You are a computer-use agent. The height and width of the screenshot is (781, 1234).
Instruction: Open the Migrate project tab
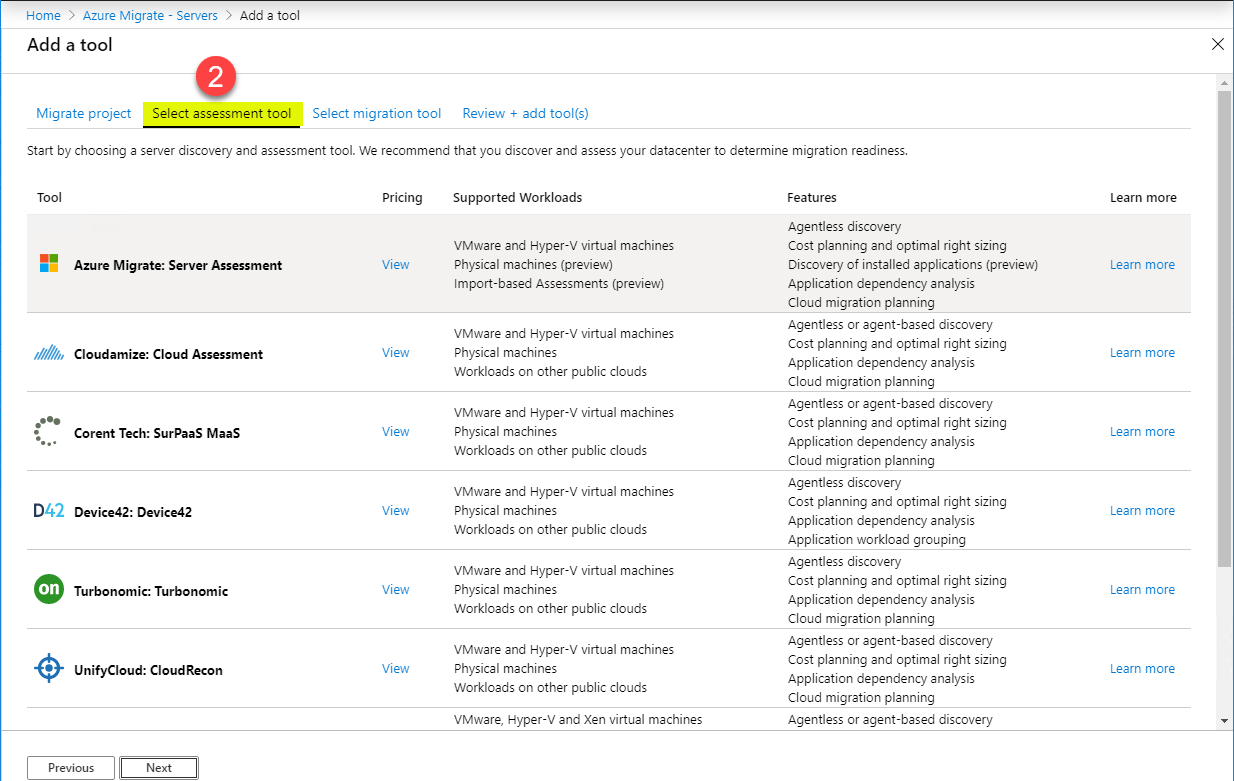(x=84, y=113)
